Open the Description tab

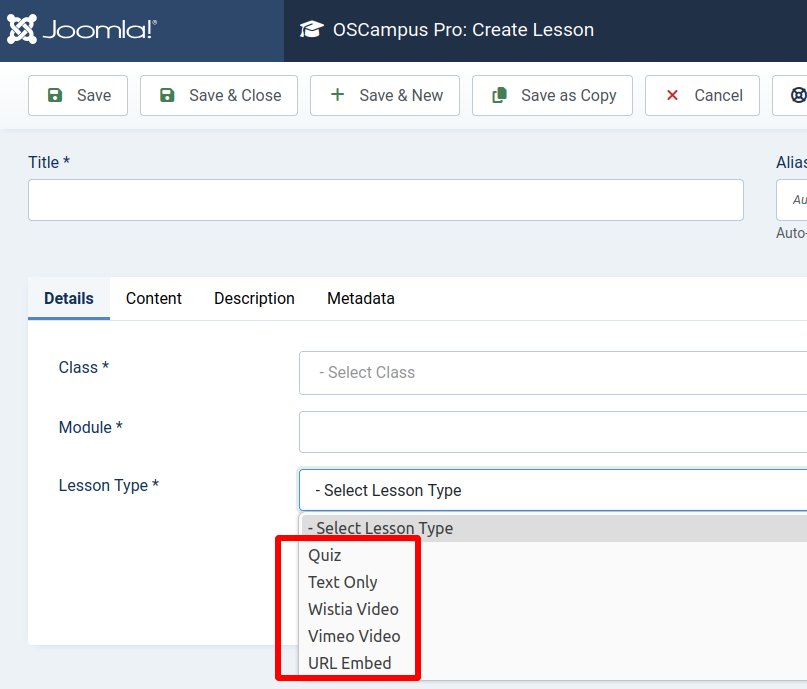tap(254, 298)
